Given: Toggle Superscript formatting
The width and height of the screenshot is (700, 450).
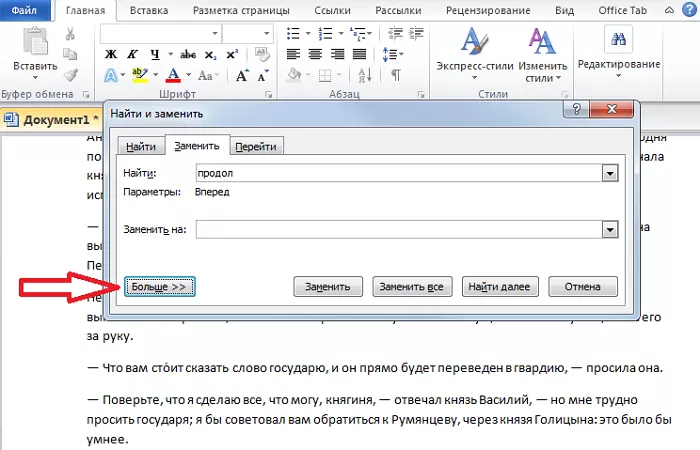Looking at the screenshot, I should [232, 54].
